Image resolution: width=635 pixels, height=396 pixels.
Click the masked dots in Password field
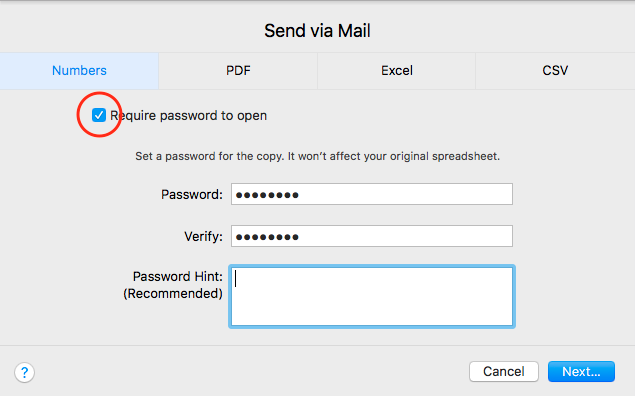tap(267, 195)
